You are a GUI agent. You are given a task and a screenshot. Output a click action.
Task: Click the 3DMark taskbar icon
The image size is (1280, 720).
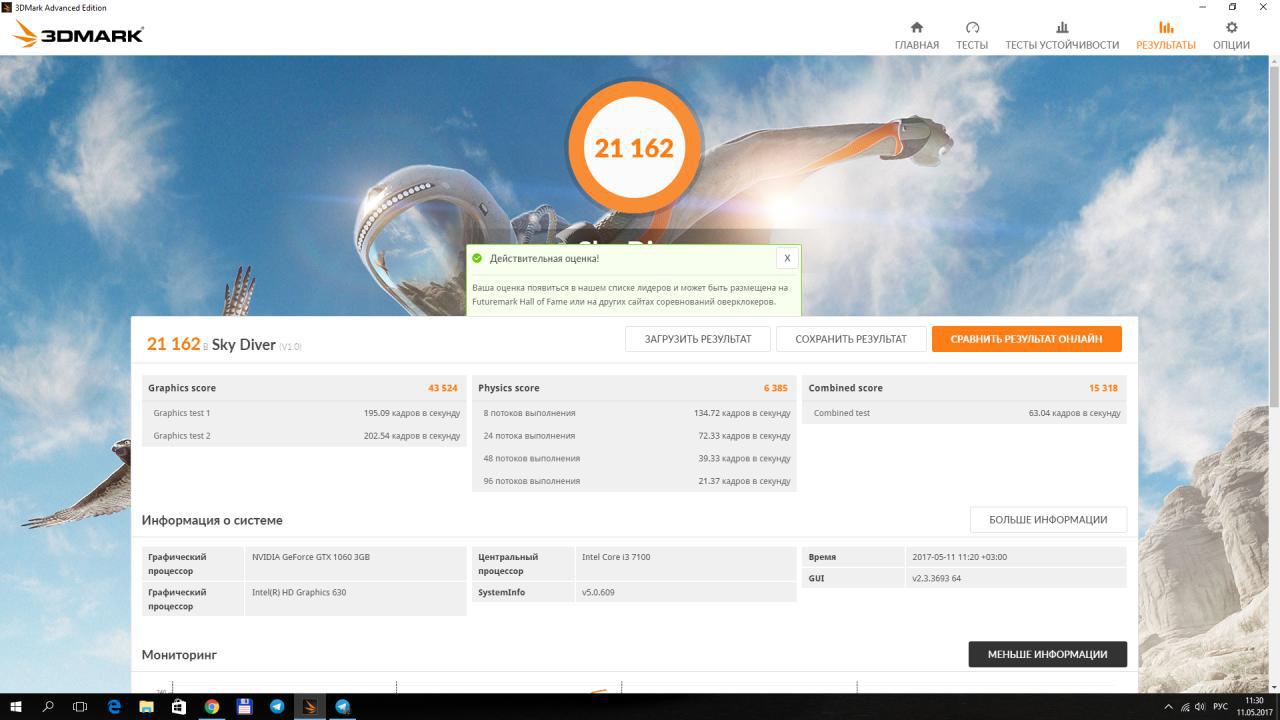(x=310, y=706)
